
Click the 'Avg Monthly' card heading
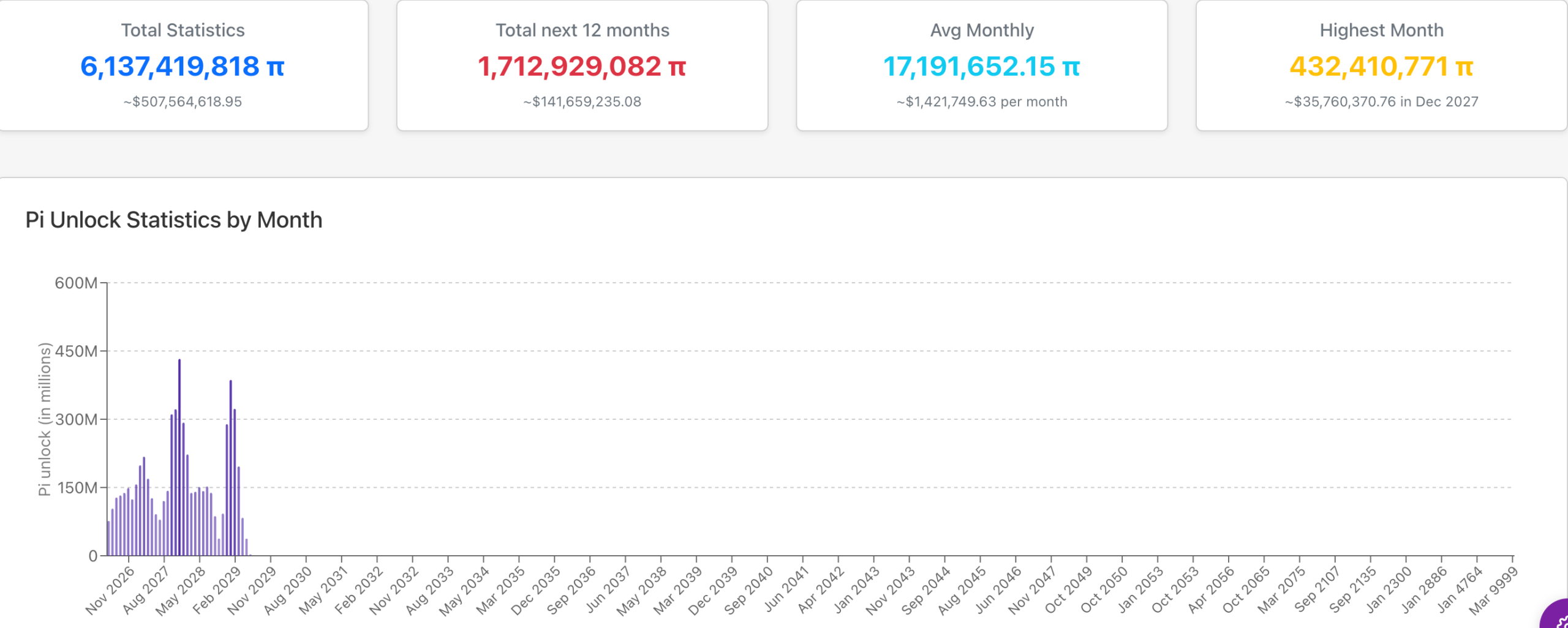(982, 30)
